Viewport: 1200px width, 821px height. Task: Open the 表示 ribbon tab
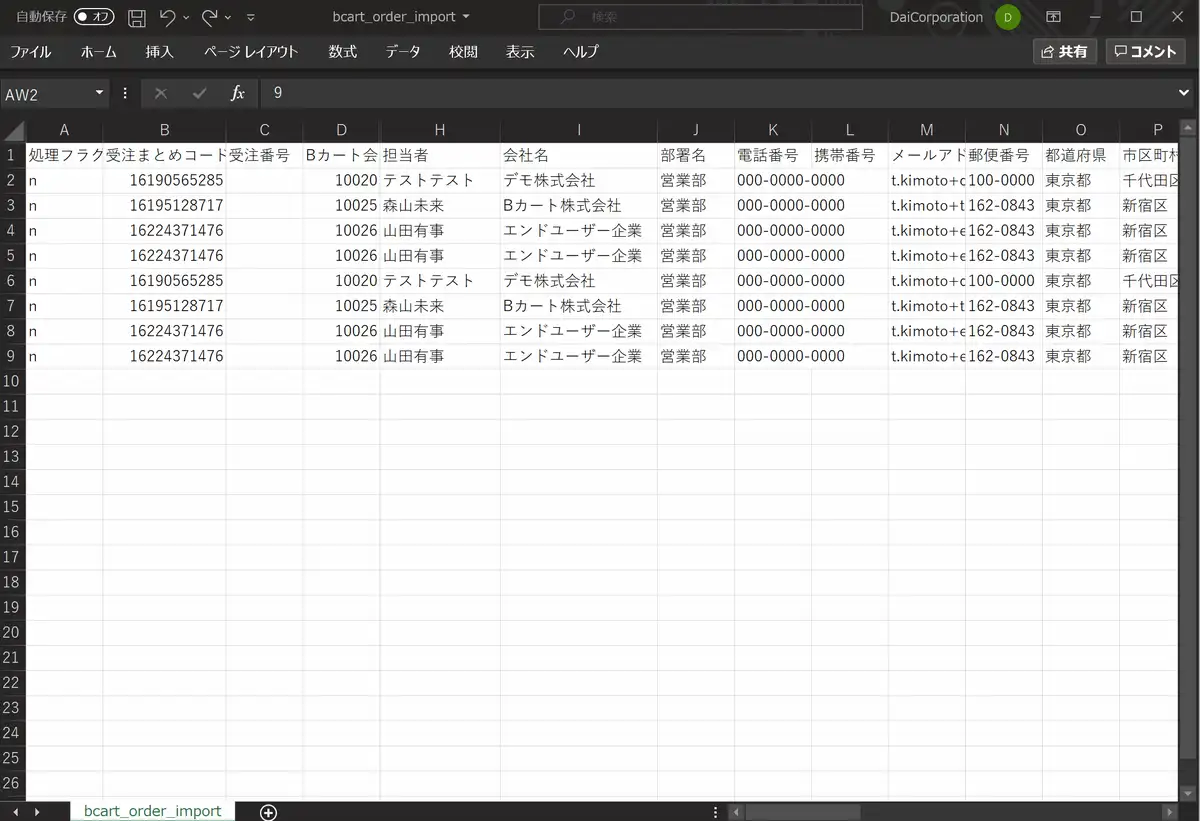[x=520, y=52]
